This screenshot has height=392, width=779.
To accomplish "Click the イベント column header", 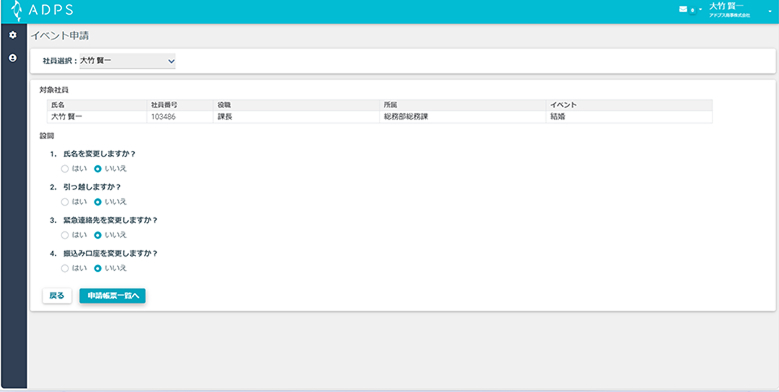I will pyautogui.click(x=629, y=105).
